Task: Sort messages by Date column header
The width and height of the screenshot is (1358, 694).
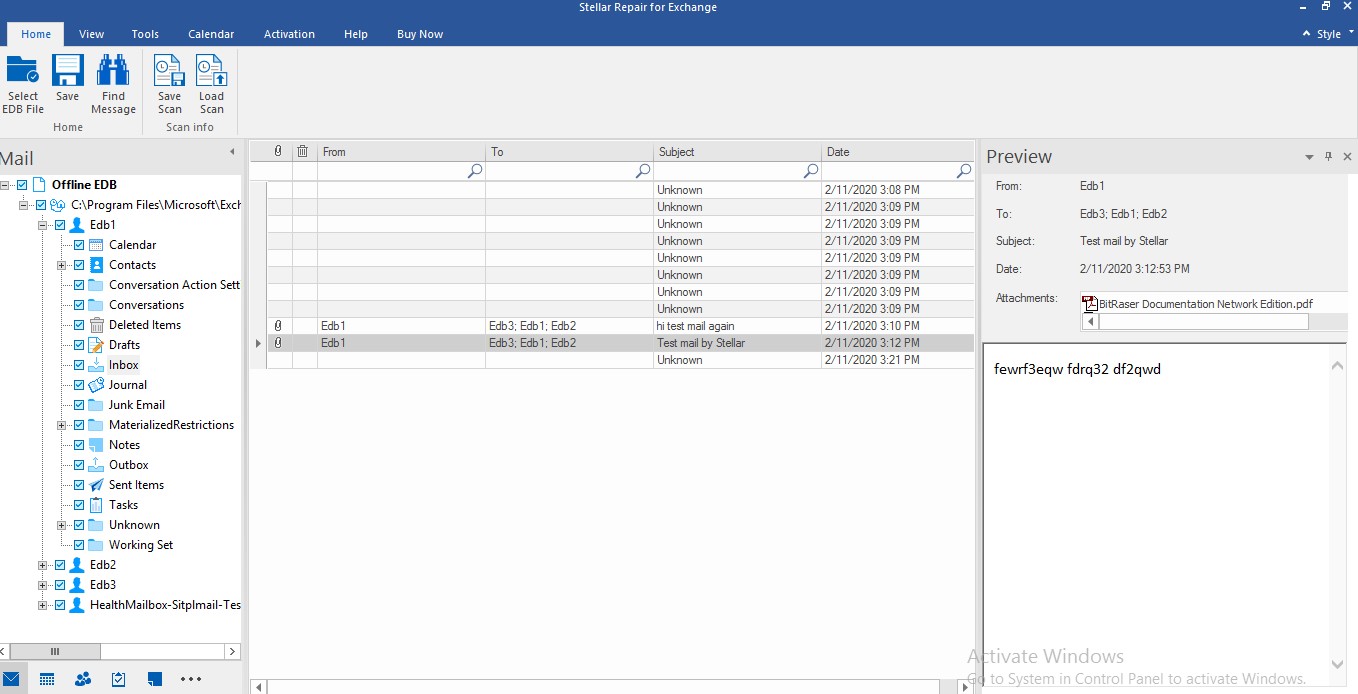Action: (x=897, y=152)
